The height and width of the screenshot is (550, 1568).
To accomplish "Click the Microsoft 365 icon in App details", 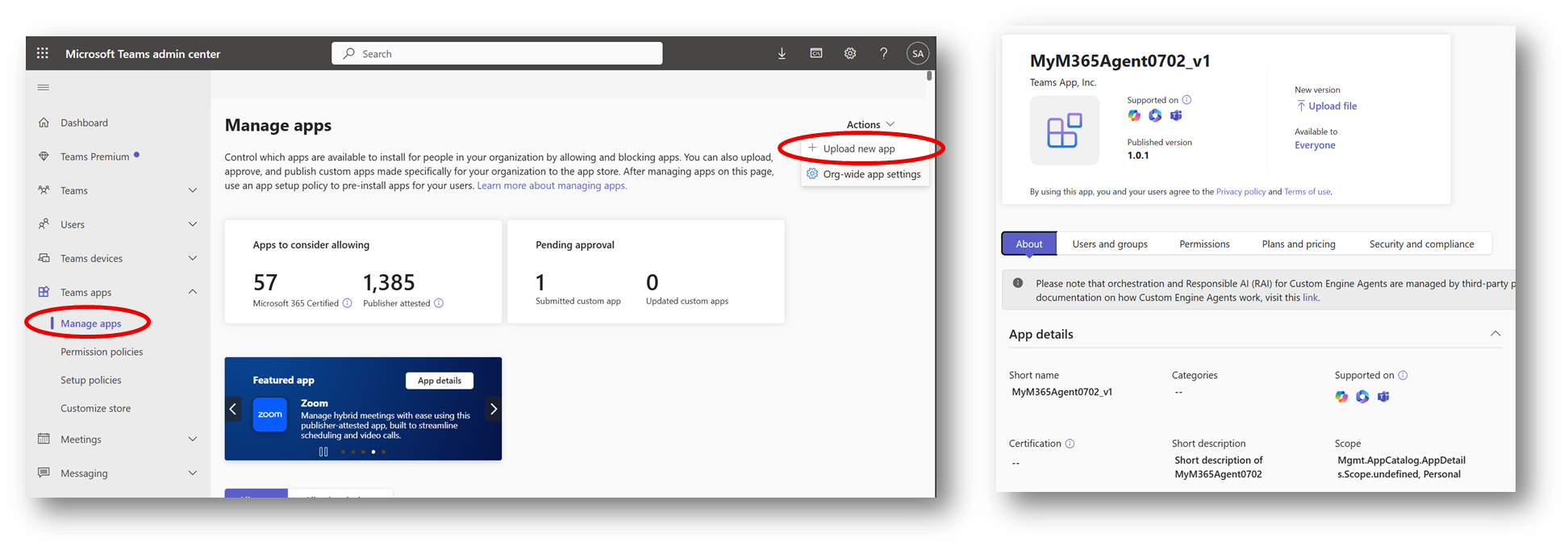I will tap(1362, 396).
